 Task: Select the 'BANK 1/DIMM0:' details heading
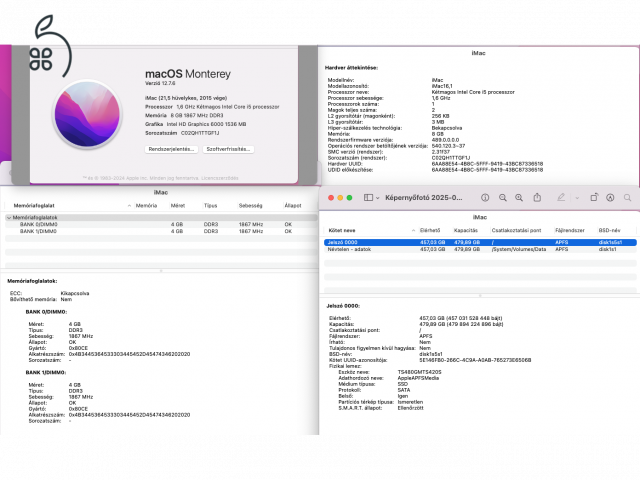point(46,373)
